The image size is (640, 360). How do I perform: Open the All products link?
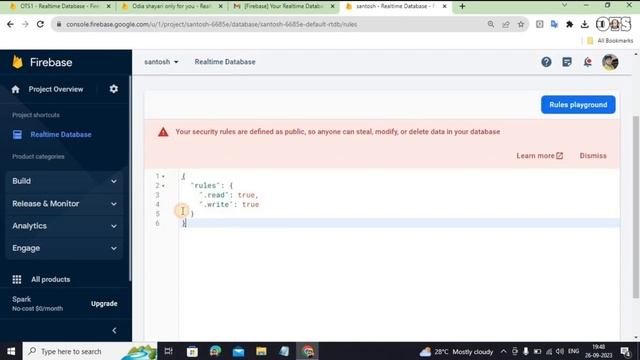[51, 279]
